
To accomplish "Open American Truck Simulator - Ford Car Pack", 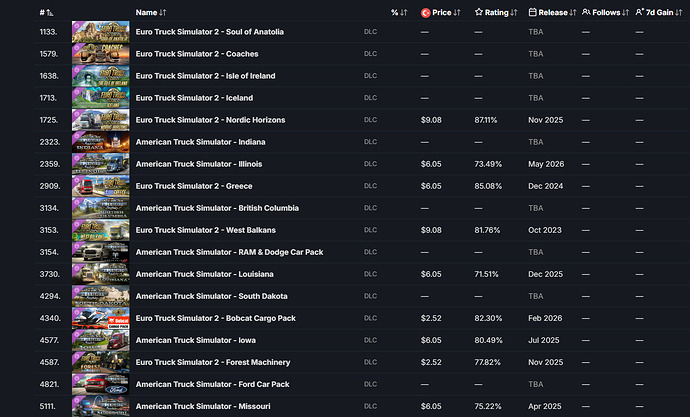I will 213,384.
